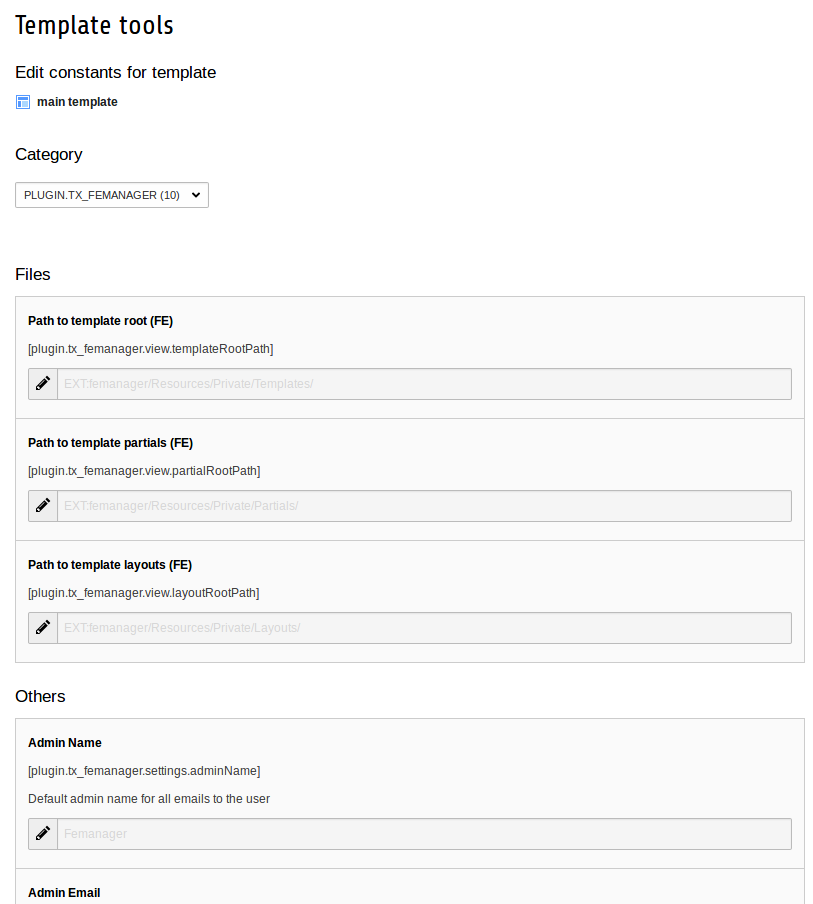The height and width of the screenshot is (904, 813).
Task: Click the settings.adminName constant key text
Action: coord(144,771)
